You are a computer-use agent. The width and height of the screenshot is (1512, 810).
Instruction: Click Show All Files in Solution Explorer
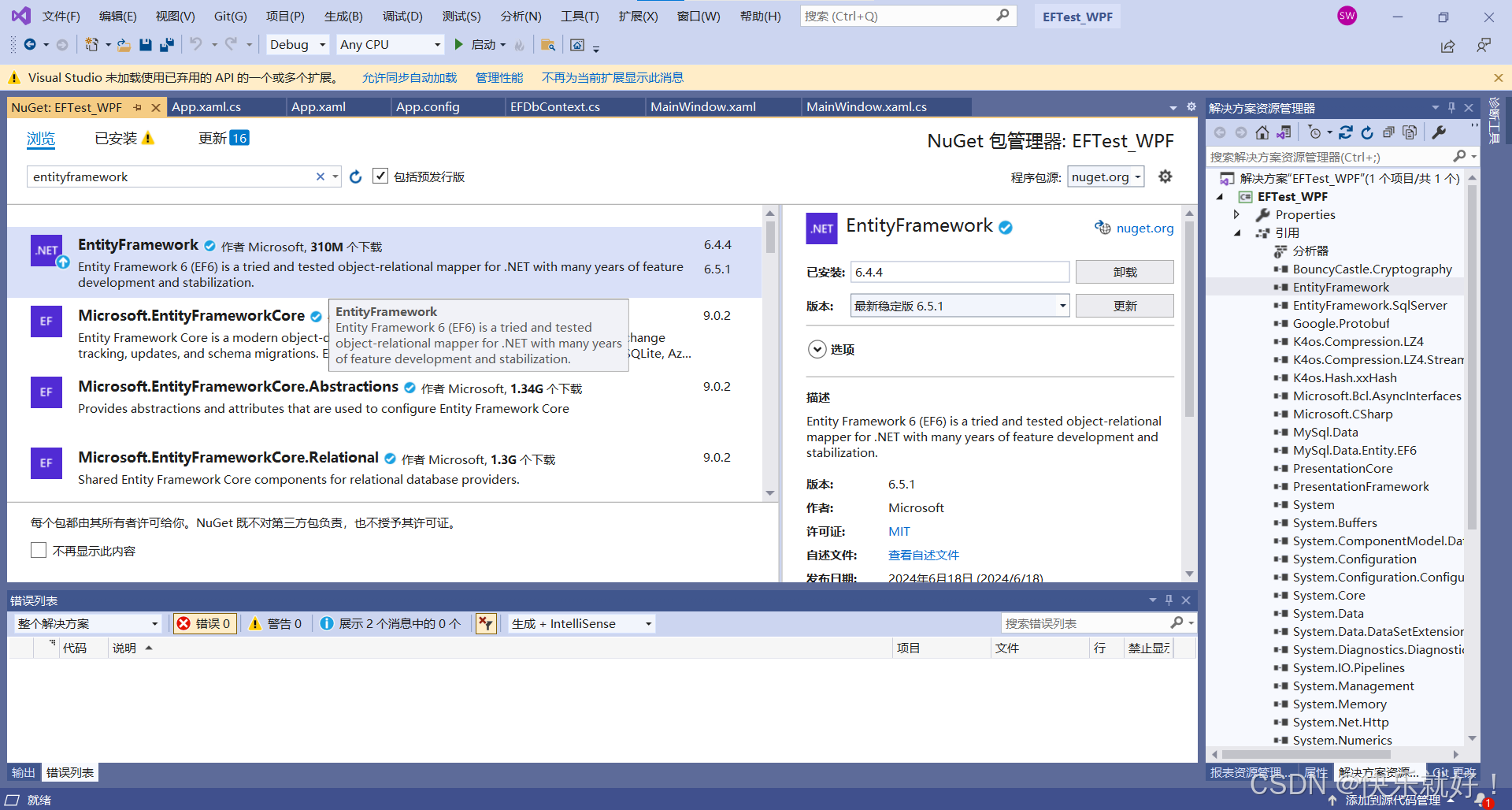coord(1410,132)
